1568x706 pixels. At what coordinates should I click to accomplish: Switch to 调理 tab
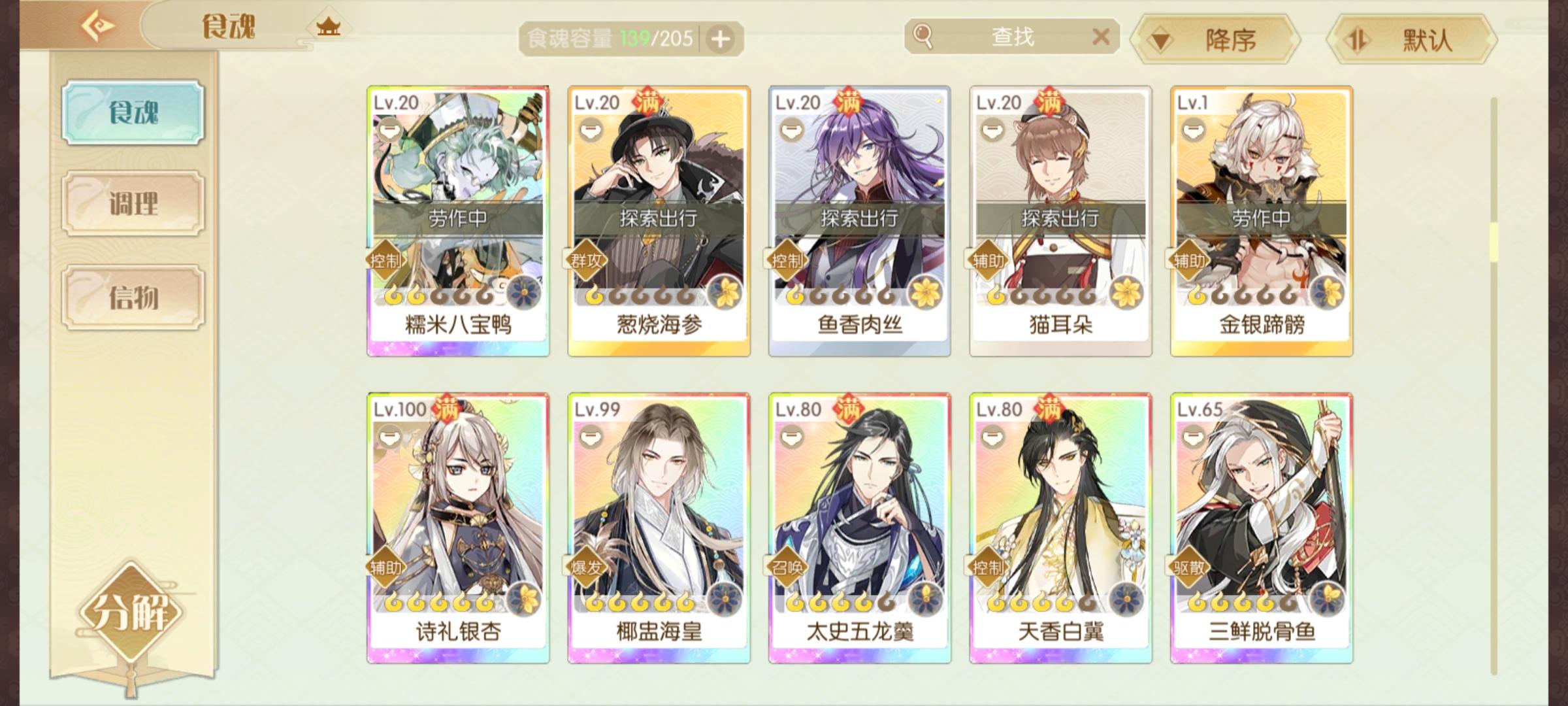[x=133, y=204]
